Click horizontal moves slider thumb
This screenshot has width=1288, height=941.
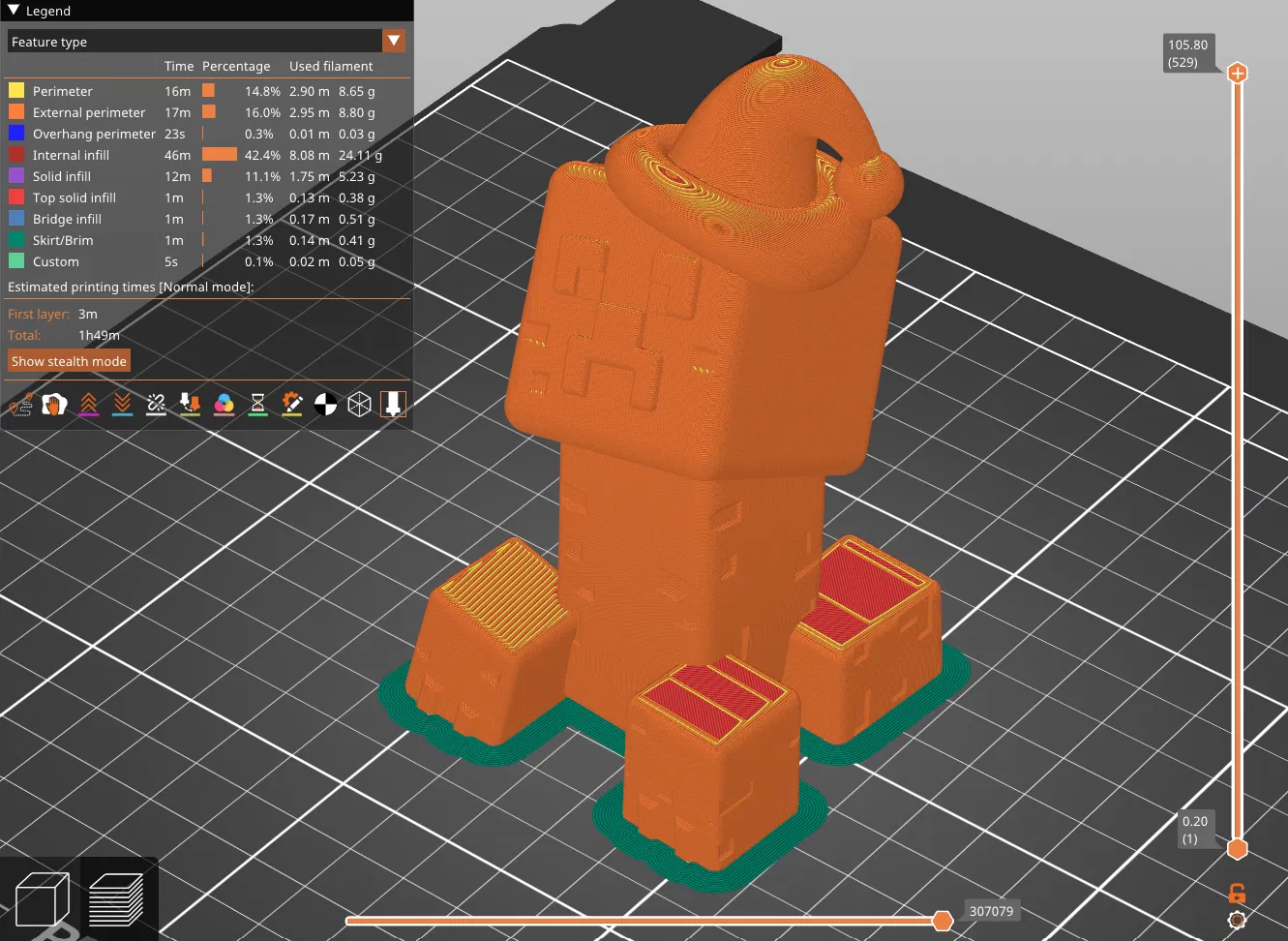(943, 920)
